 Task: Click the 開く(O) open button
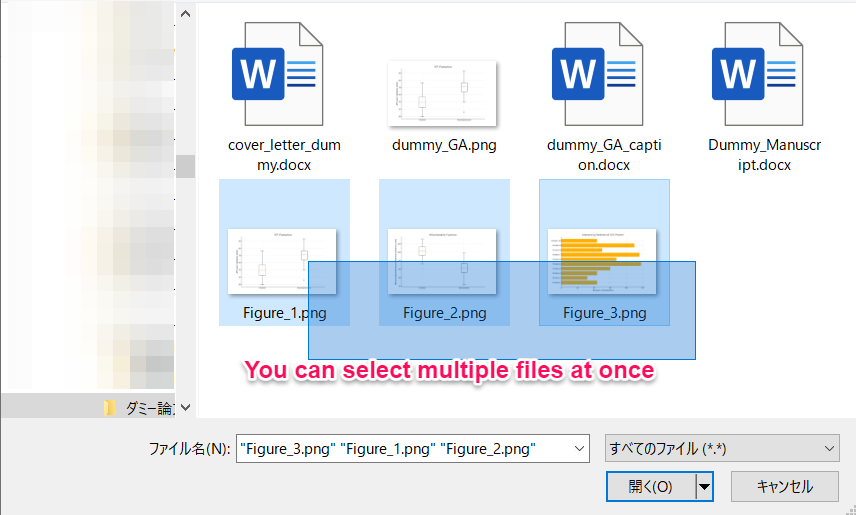(x=650, y=486)
